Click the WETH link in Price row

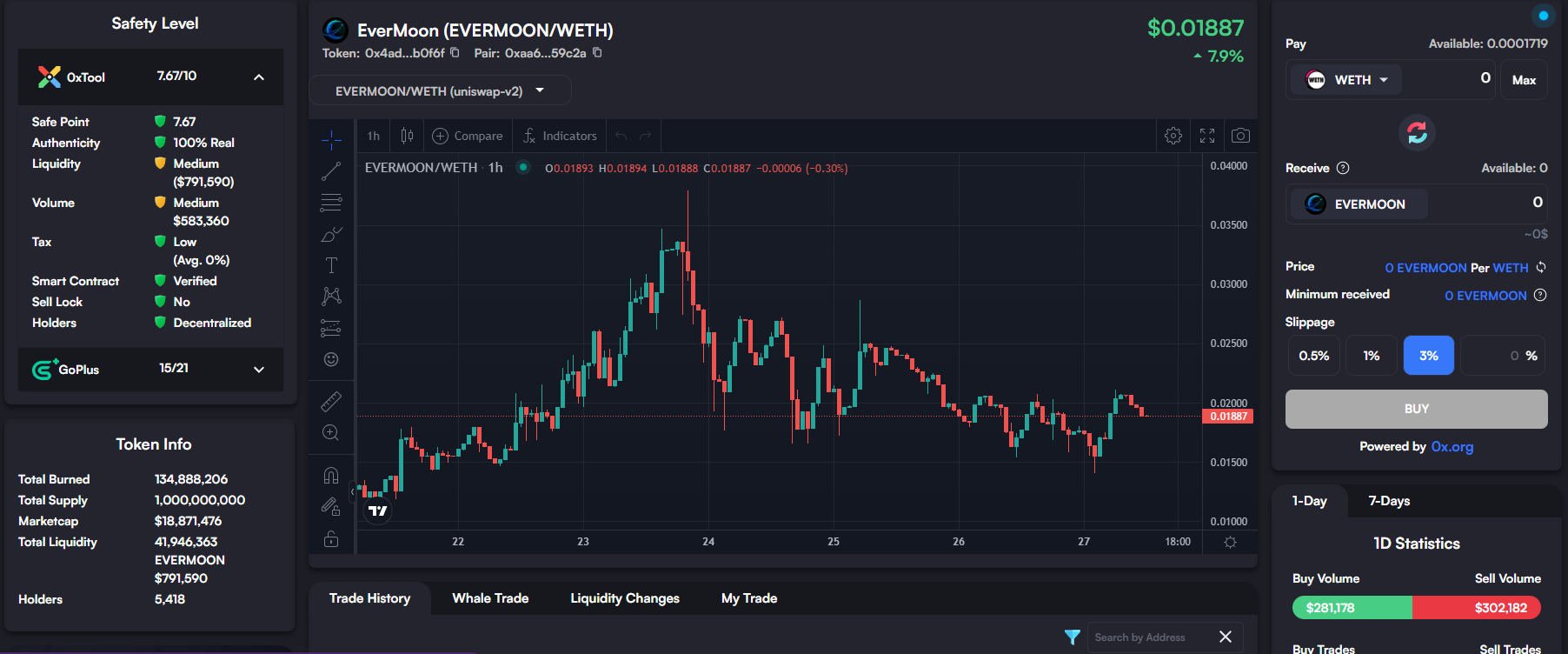click(1511, 268)
